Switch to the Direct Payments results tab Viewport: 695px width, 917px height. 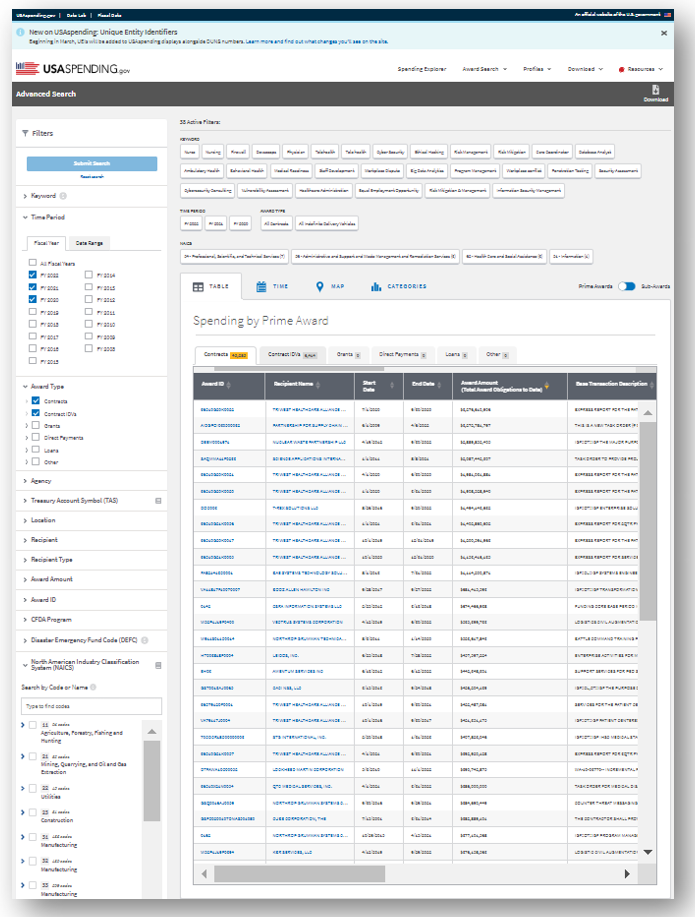coord(402,354)
